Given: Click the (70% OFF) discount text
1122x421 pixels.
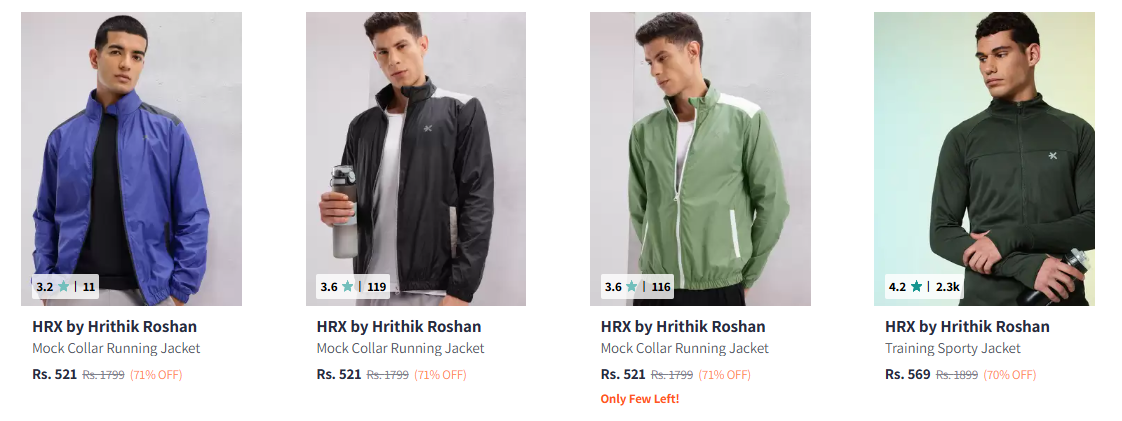Looking at the screenshot, I should [1009, 375].
